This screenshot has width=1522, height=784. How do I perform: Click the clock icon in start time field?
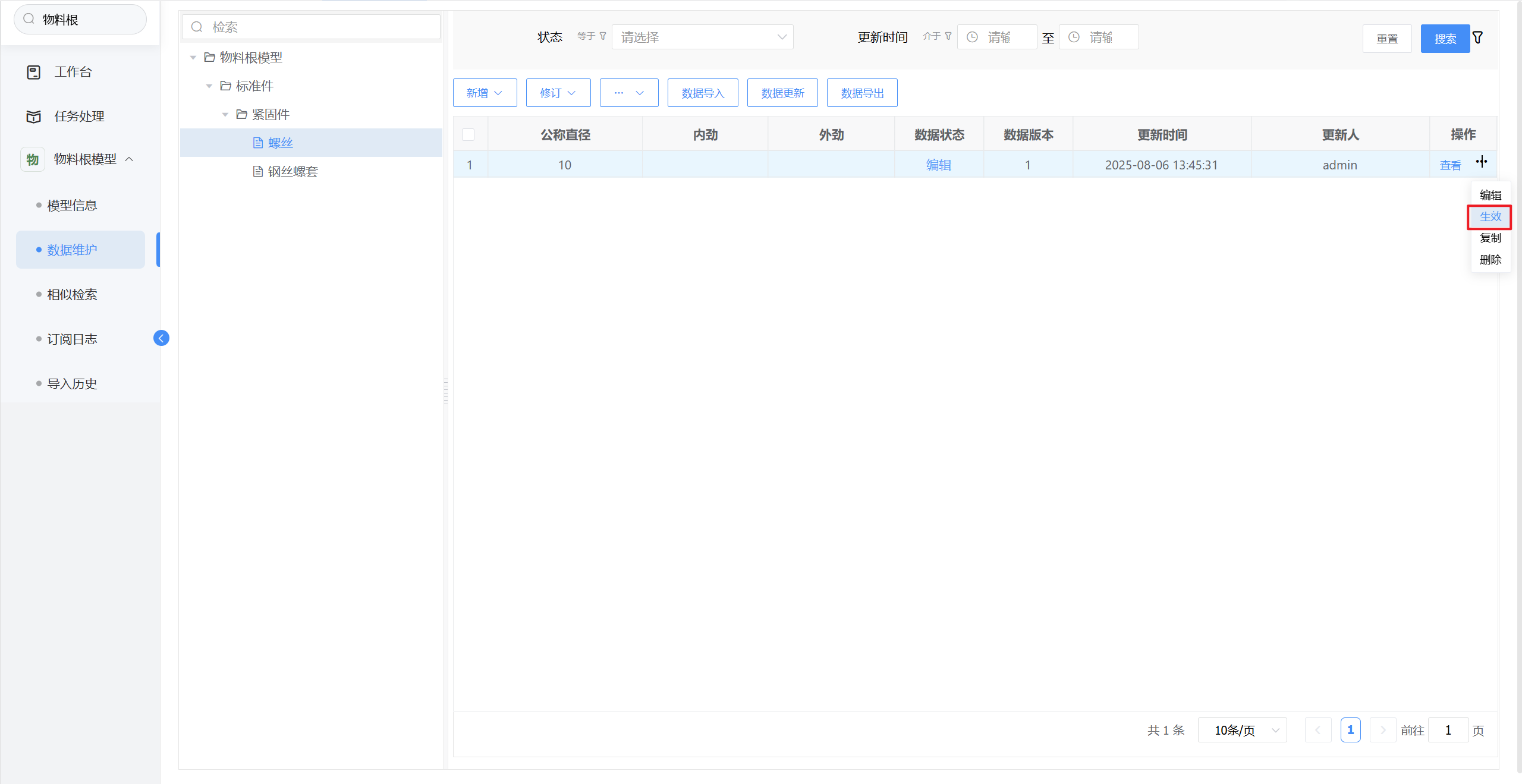tap(973, 37)
